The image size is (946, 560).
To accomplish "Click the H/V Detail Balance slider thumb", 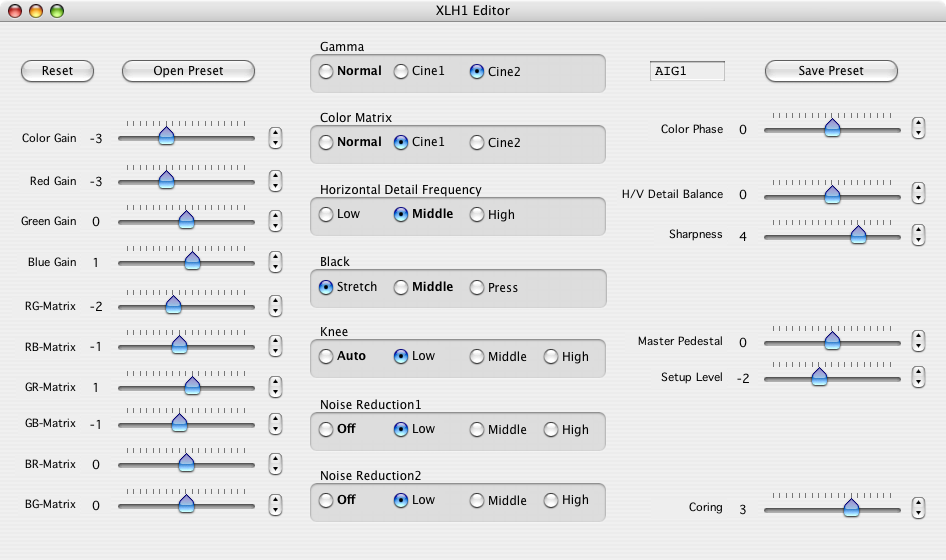I will tap(833, 194).
